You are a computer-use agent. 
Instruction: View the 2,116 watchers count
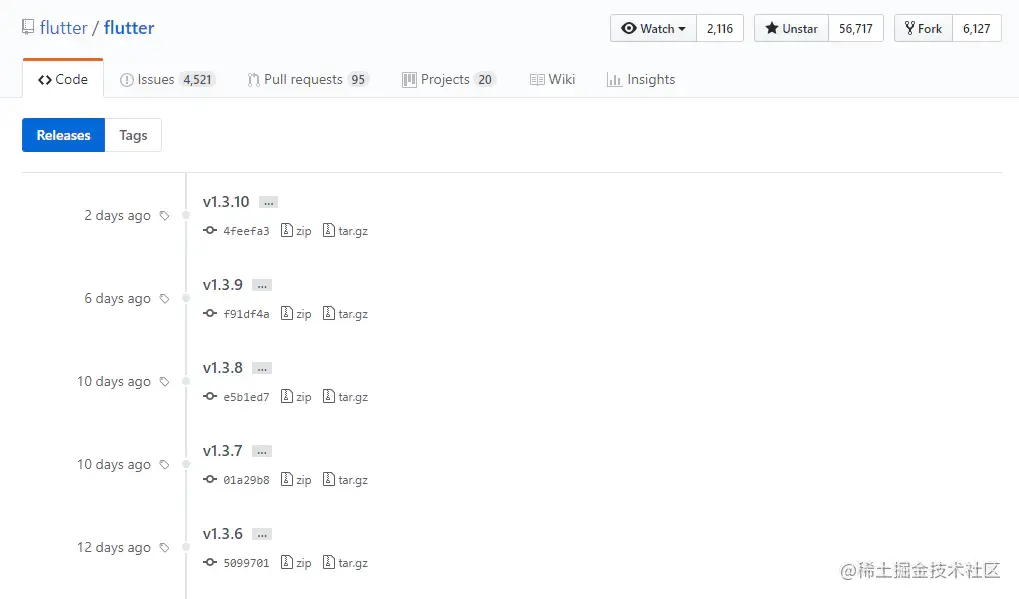[x=719, y=29]
